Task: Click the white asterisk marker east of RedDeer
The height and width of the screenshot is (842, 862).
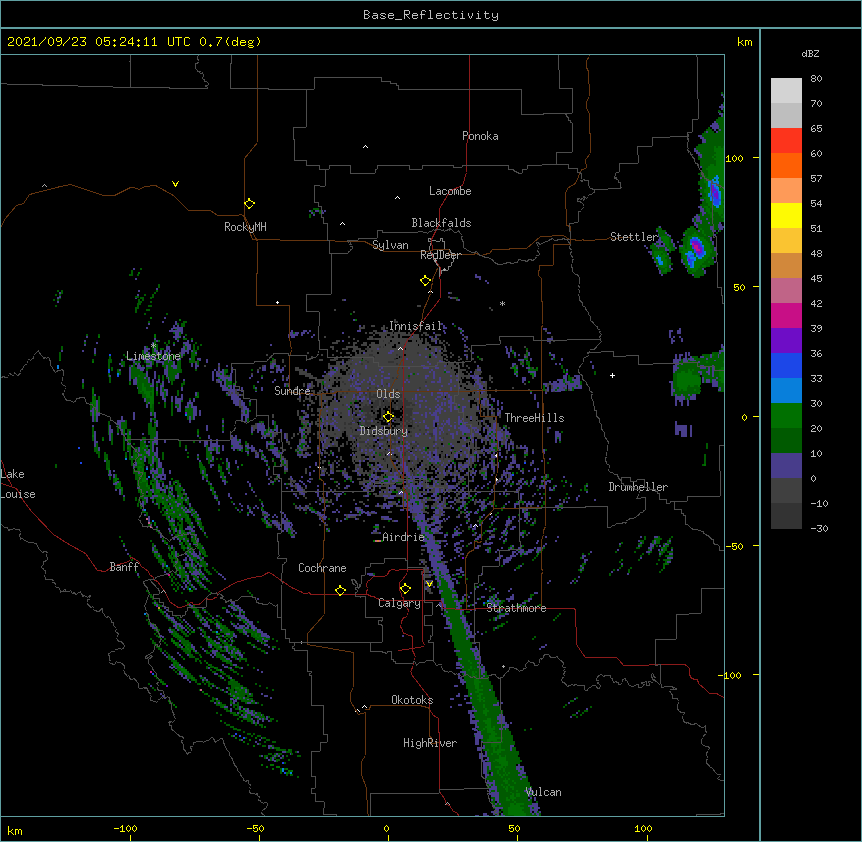Action: 502,303
